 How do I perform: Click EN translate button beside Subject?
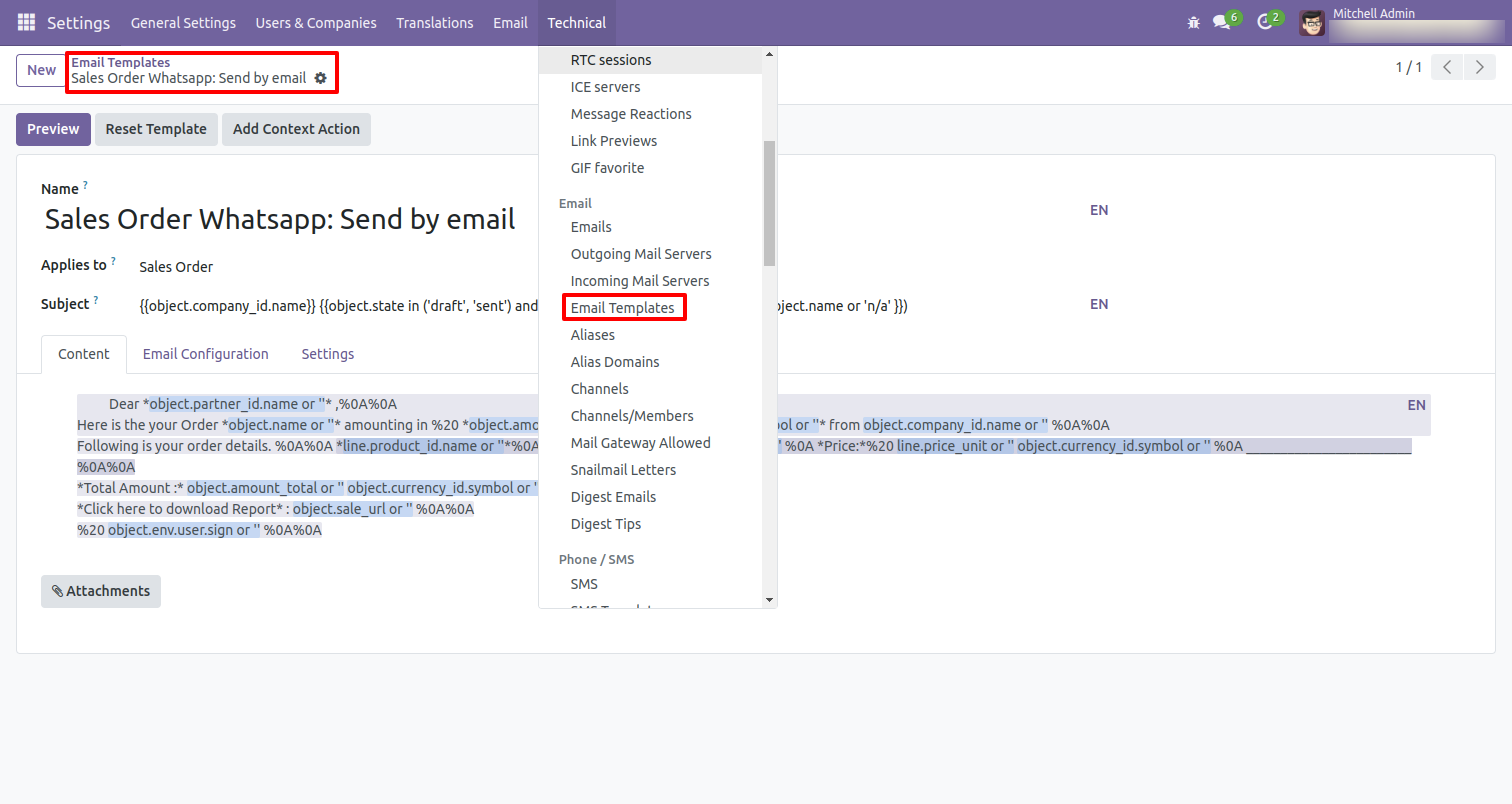click(x=1099, y=304)
